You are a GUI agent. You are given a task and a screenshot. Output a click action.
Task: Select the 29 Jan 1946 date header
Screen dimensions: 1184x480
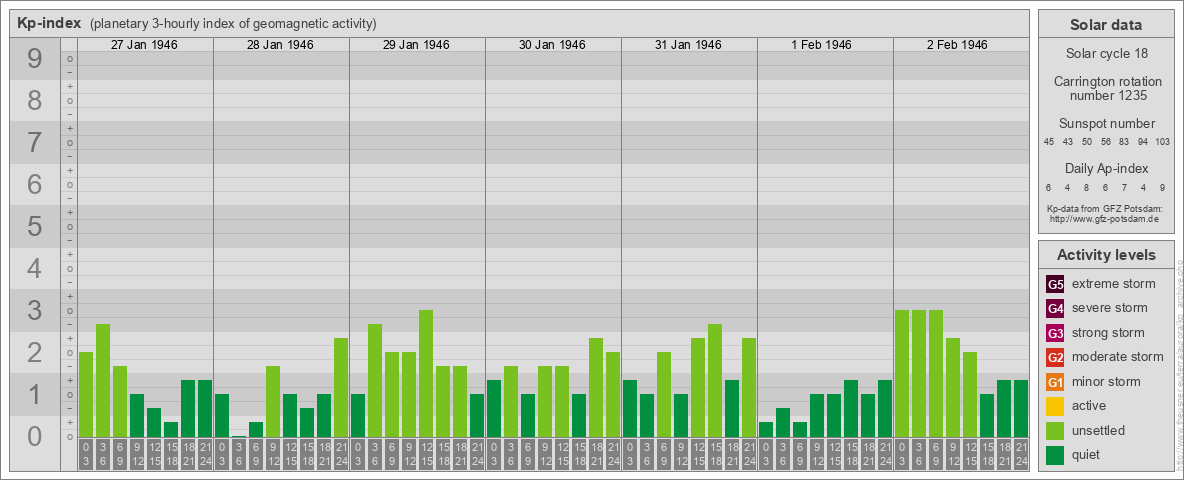coord(416,45)
